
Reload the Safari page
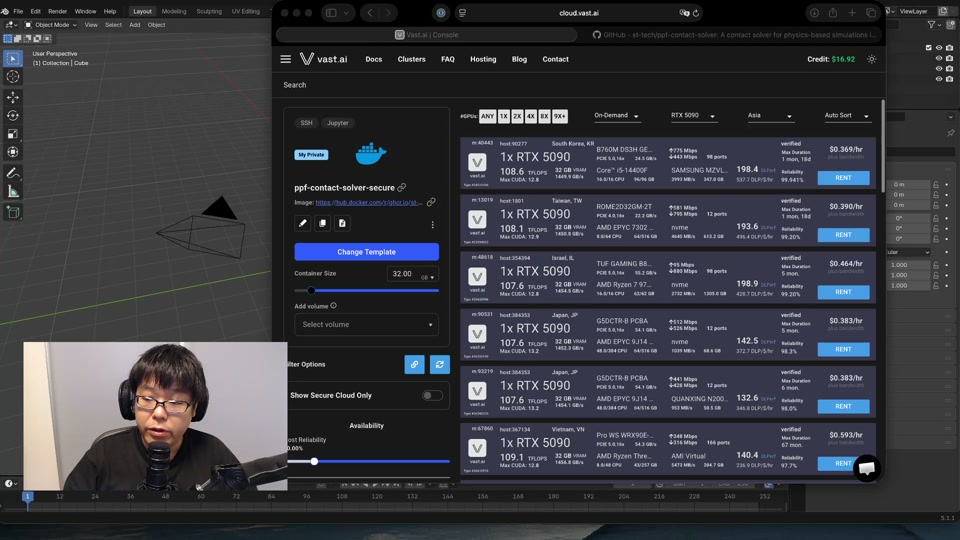tap(696, 13)
